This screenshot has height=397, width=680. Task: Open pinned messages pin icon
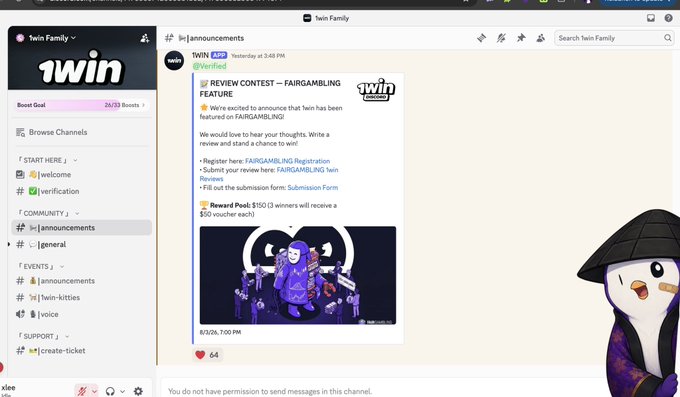pos(521,38)
